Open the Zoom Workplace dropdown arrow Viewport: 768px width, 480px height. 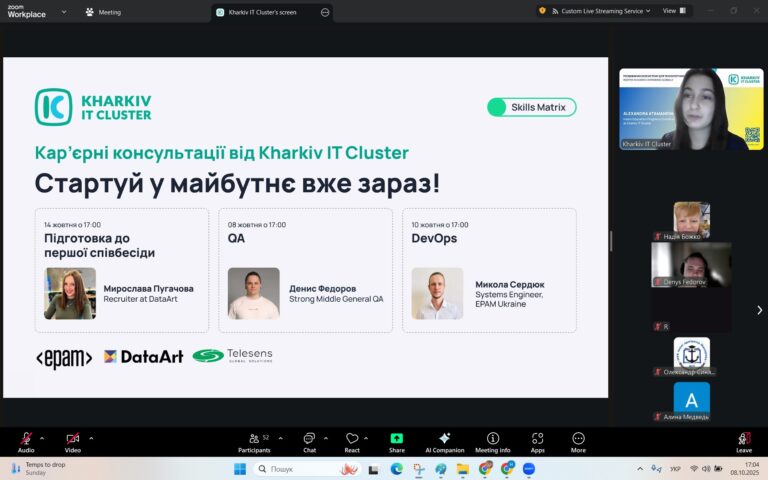point(64,12)
